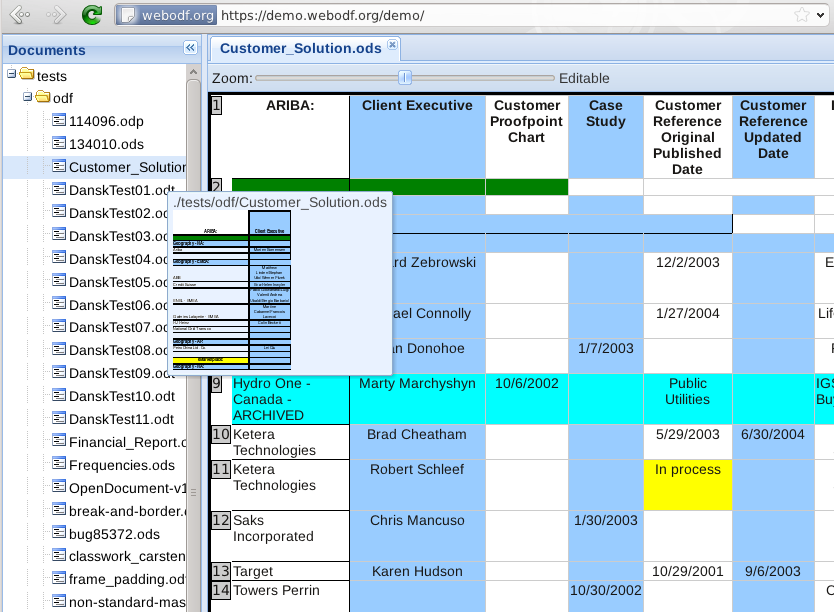Open DanskTest10.odt in the document list
Image resolution: width=834 pixels, height=612 pixels.
(121, 396)
